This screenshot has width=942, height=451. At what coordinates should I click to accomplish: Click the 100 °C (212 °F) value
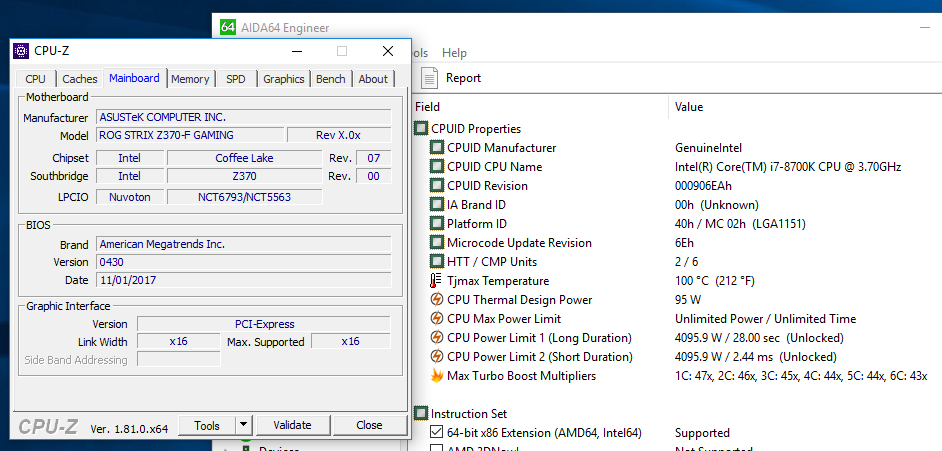click(714, 281)
